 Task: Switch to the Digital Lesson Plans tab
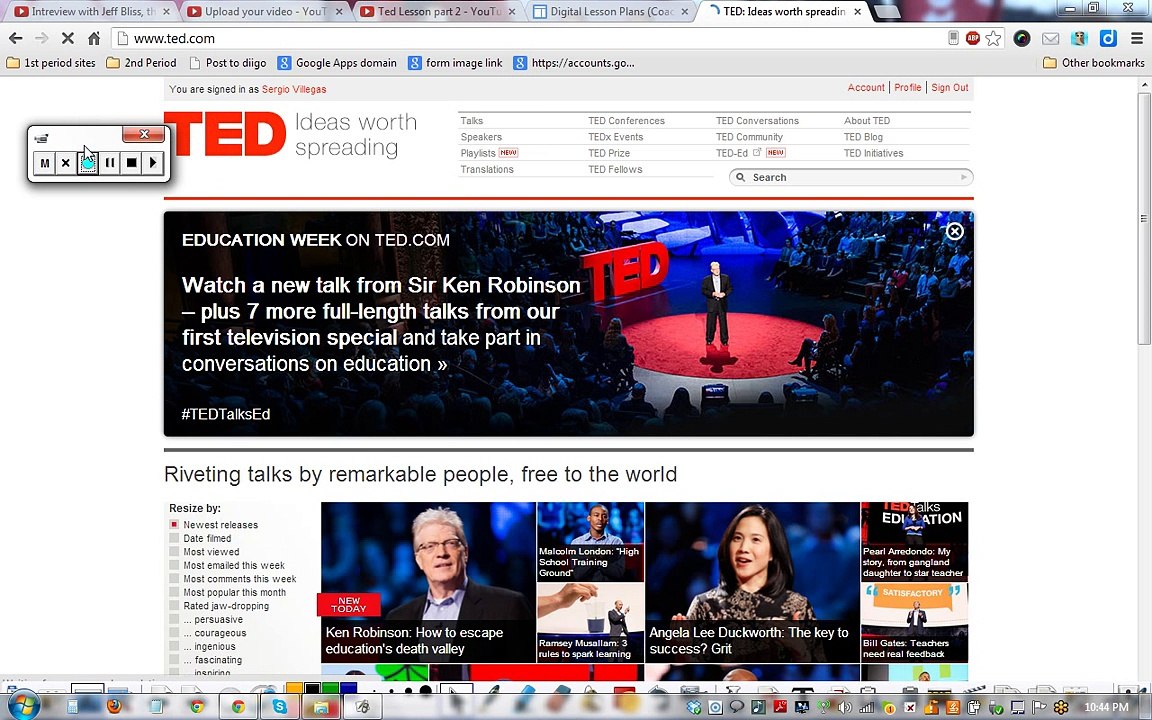611,12
